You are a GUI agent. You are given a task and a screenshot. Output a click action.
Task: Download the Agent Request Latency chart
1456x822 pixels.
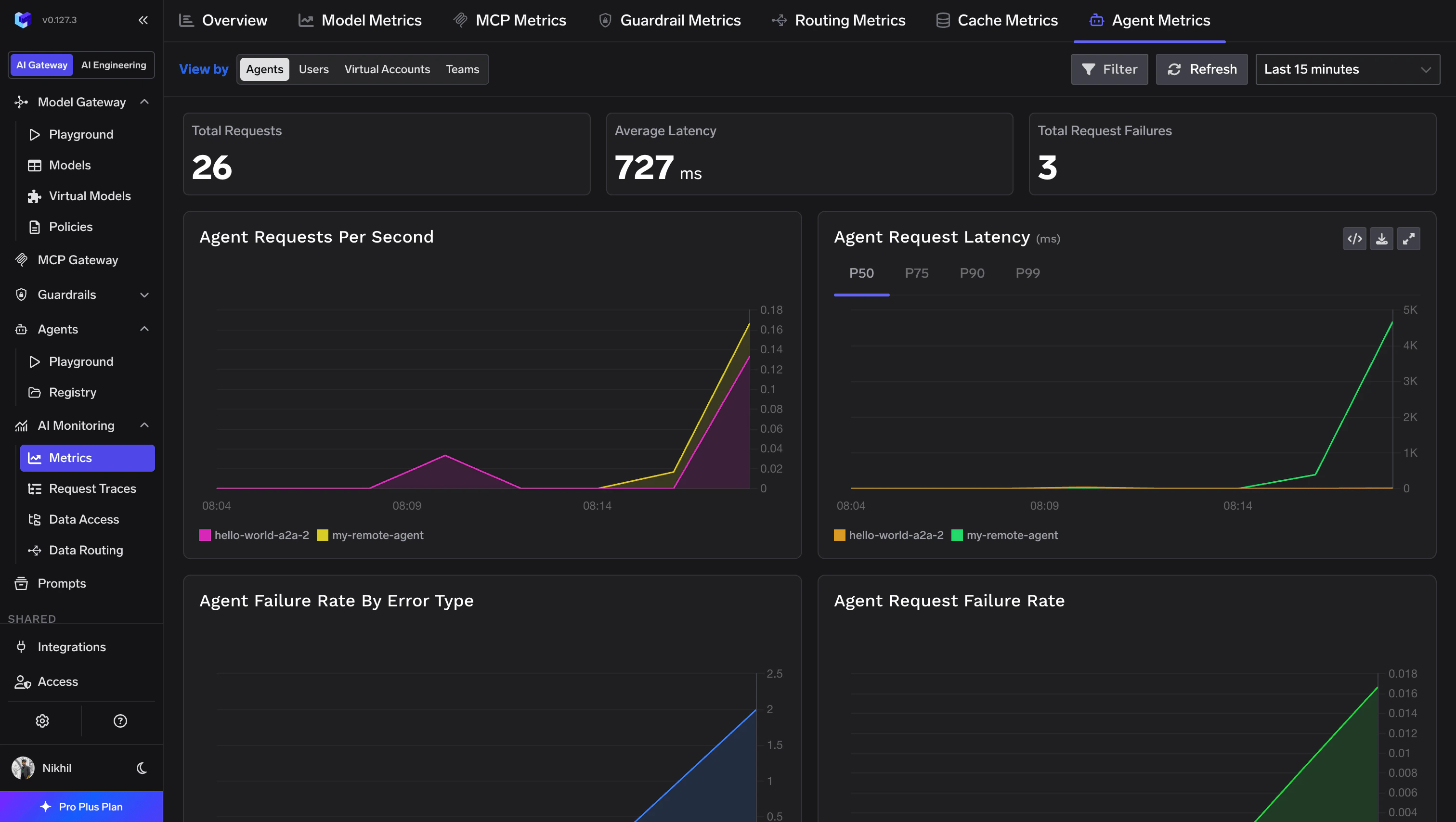(1382, 238)
